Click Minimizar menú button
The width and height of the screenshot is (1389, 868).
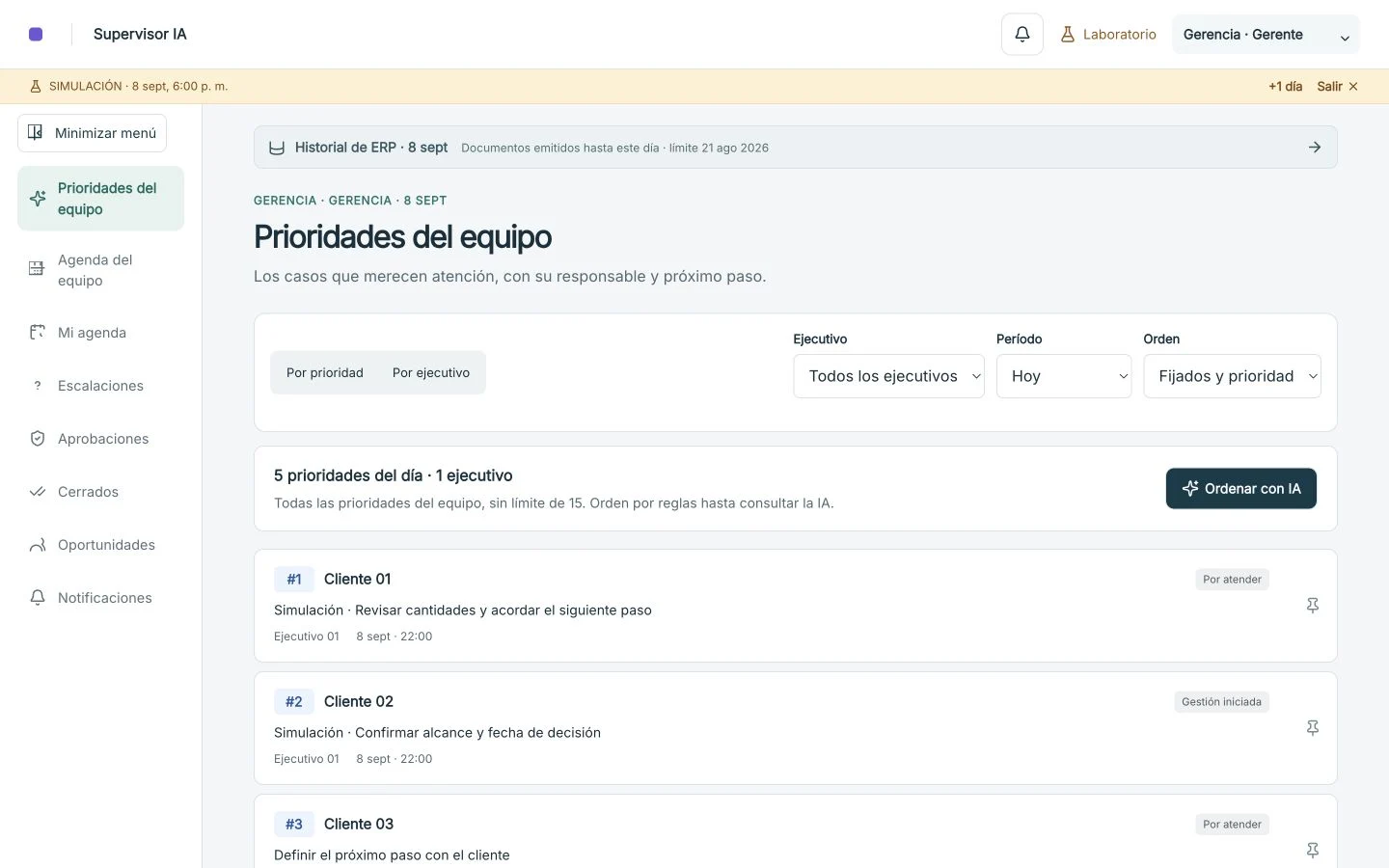(x=92, y=133)
